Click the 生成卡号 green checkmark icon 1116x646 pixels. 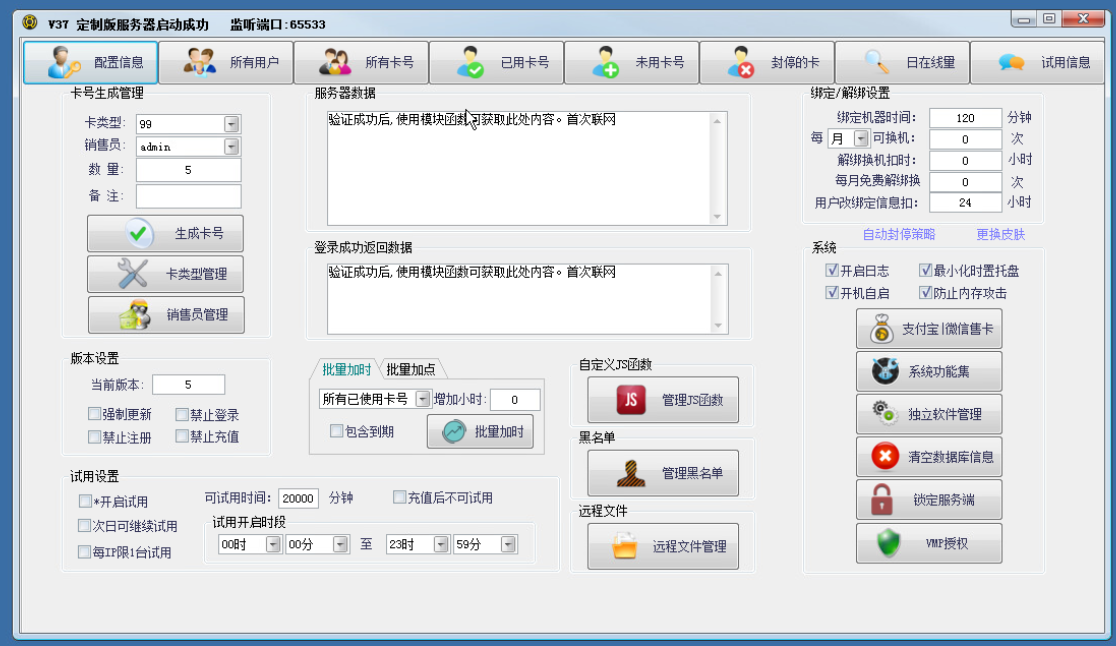click(x=139, y=234)
